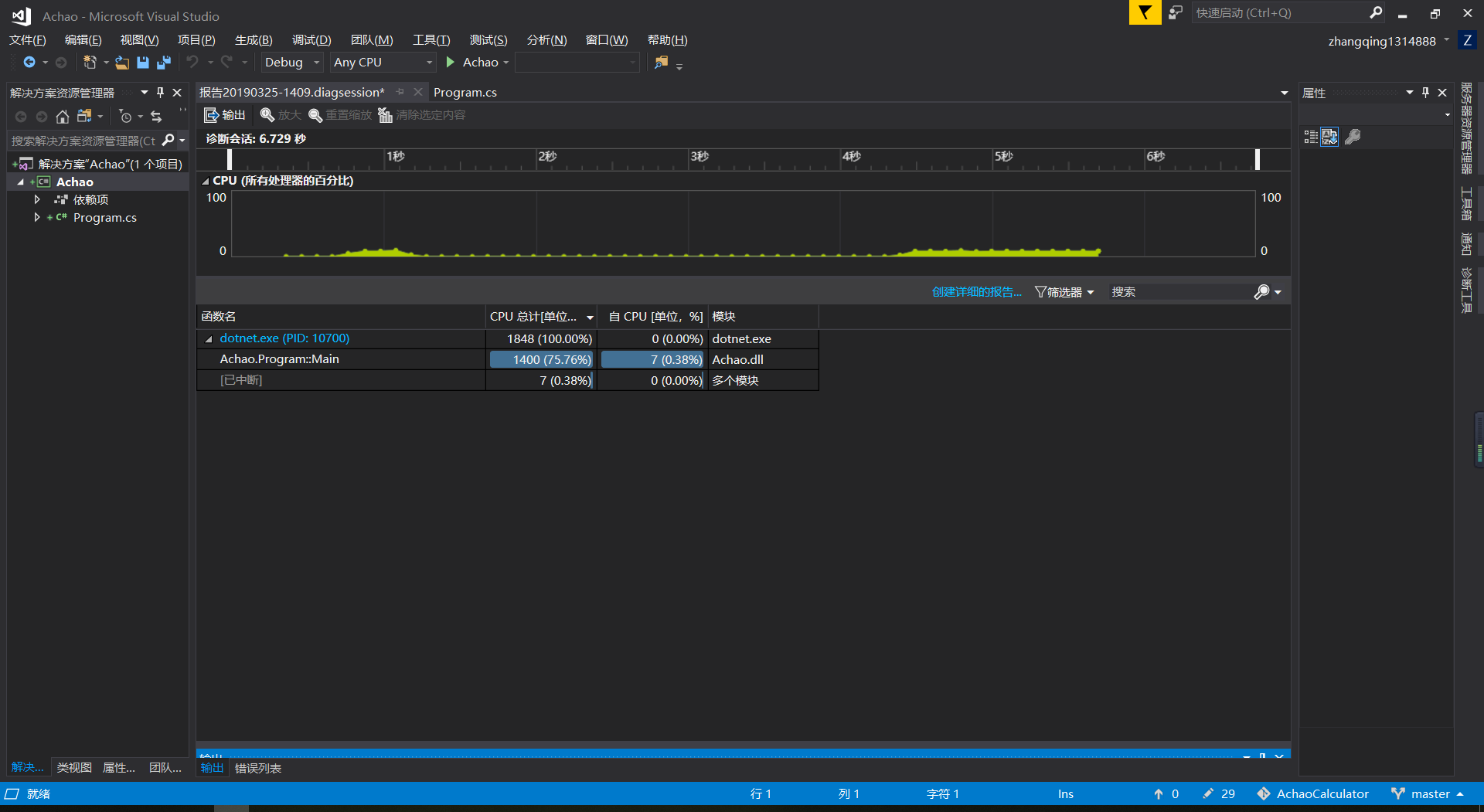This screenshot has width=1484, height=812.
Task: Click the right timeline selection handle
Action: 1258,159
